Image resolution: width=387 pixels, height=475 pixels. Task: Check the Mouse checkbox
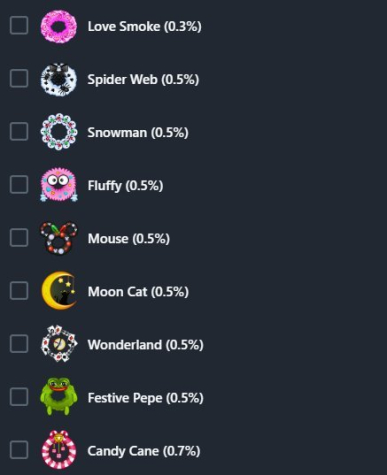tap(19, 237)
